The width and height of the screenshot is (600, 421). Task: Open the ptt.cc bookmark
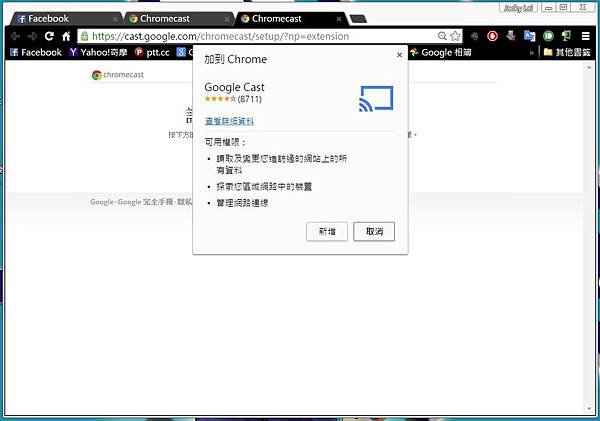tap(152, 52)
